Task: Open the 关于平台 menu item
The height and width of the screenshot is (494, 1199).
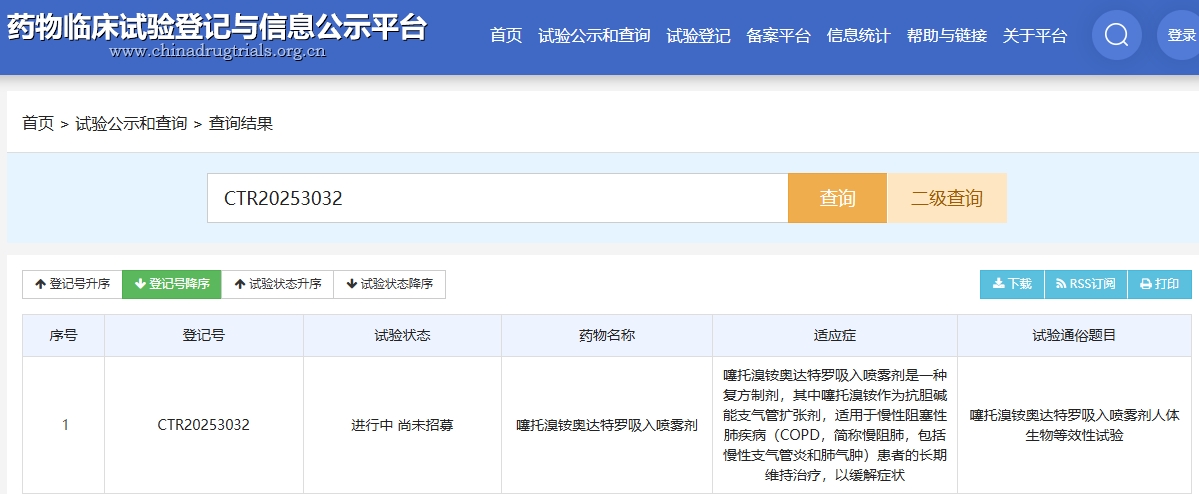Action: tap(1034, 36)
